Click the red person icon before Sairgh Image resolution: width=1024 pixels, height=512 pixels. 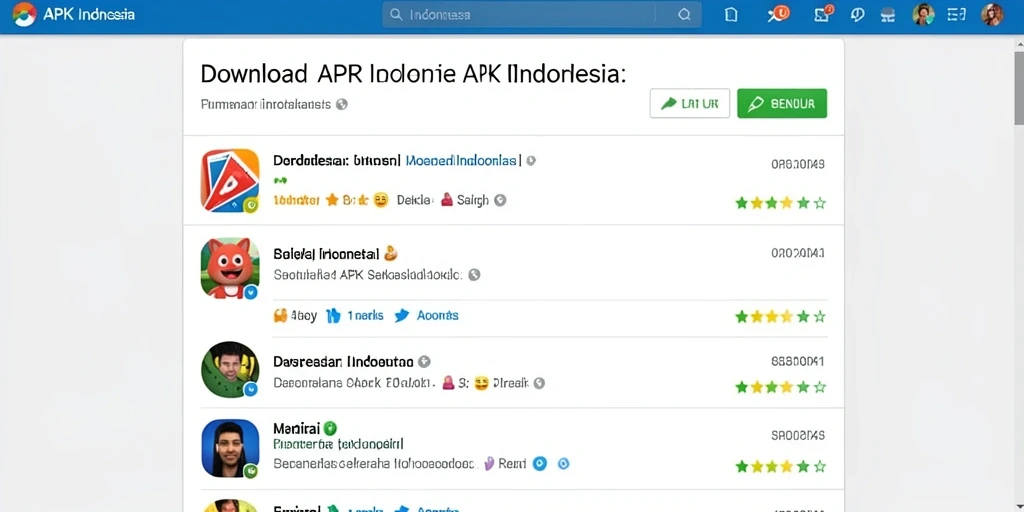(447, 200)
